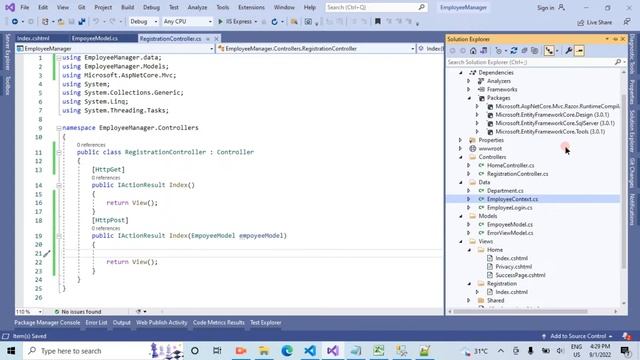The image size is (640, 360).
Task: Click the Undo toolbar icon
Action: click(96, 22)
